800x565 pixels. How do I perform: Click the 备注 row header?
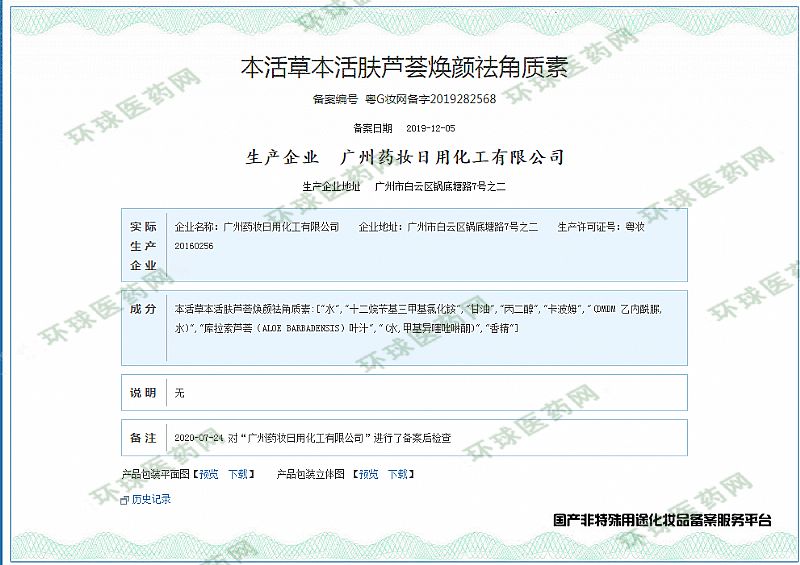pos(144,438)
